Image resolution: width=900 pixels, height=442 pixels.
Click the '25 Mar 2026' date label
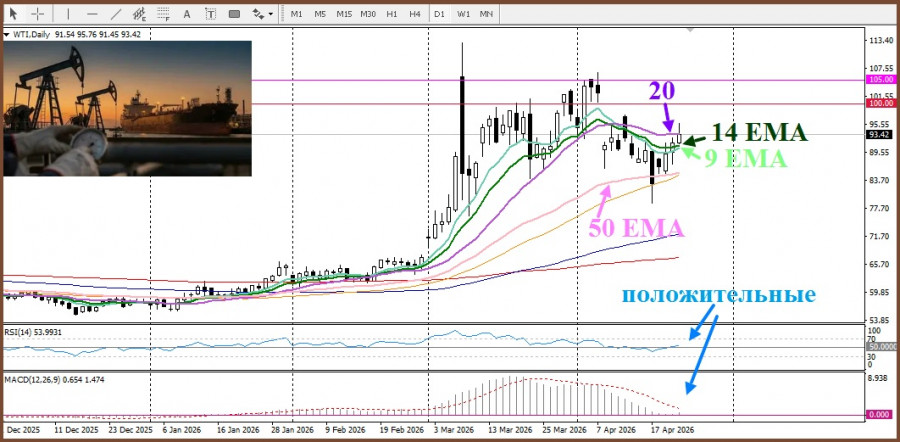(565, 429)
